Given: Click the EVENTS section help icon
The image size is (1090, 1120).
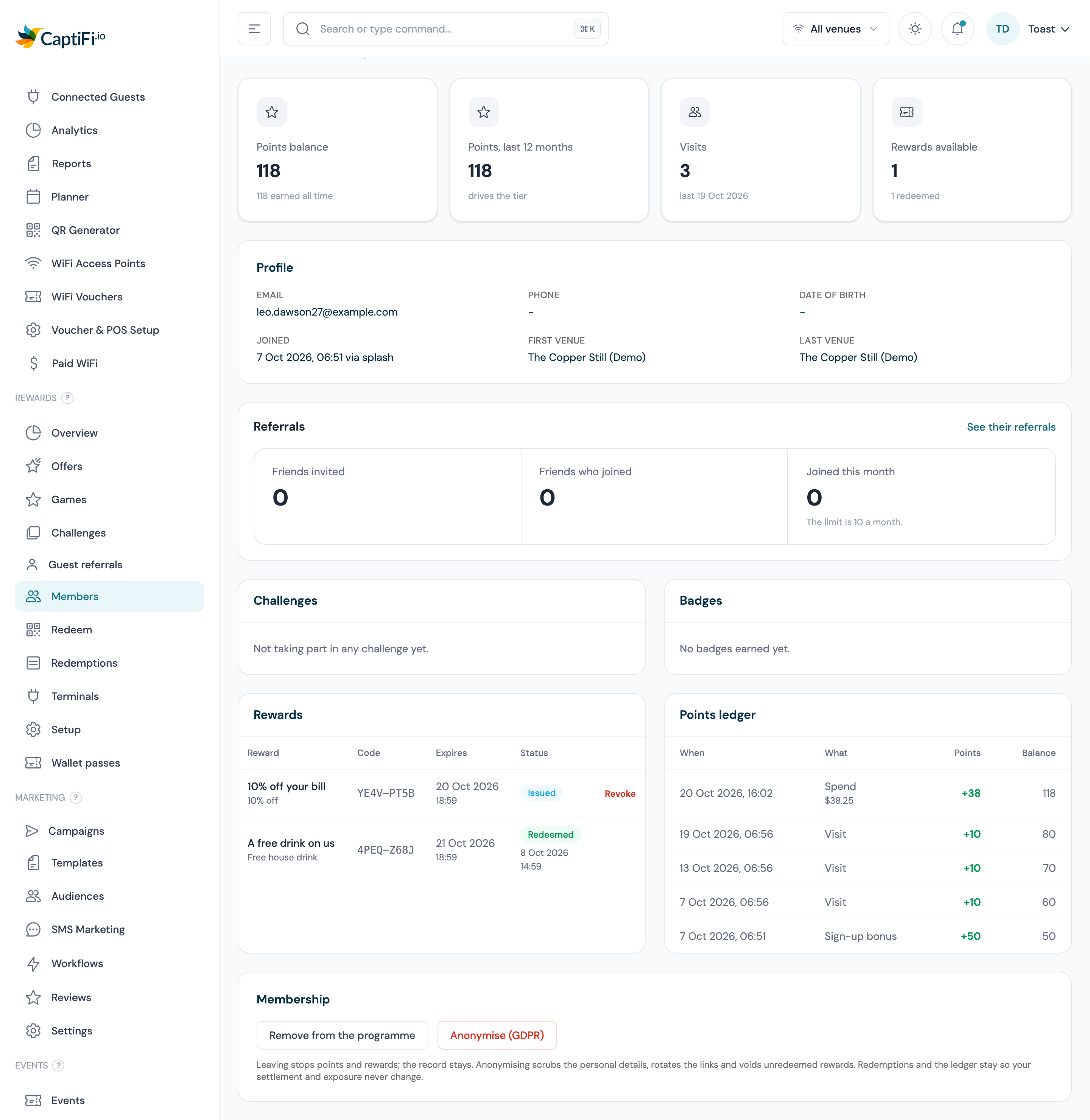Looking at the screenshot, I should pos(58,1065).
